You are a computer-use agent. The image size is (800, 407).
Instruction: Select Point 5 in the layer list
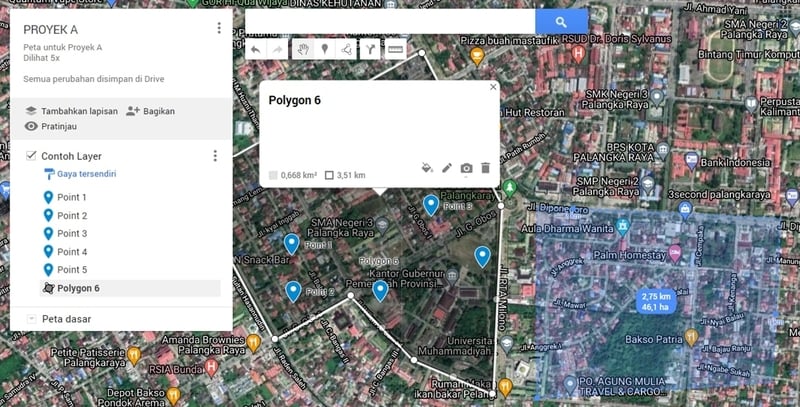tap(130, 269)
